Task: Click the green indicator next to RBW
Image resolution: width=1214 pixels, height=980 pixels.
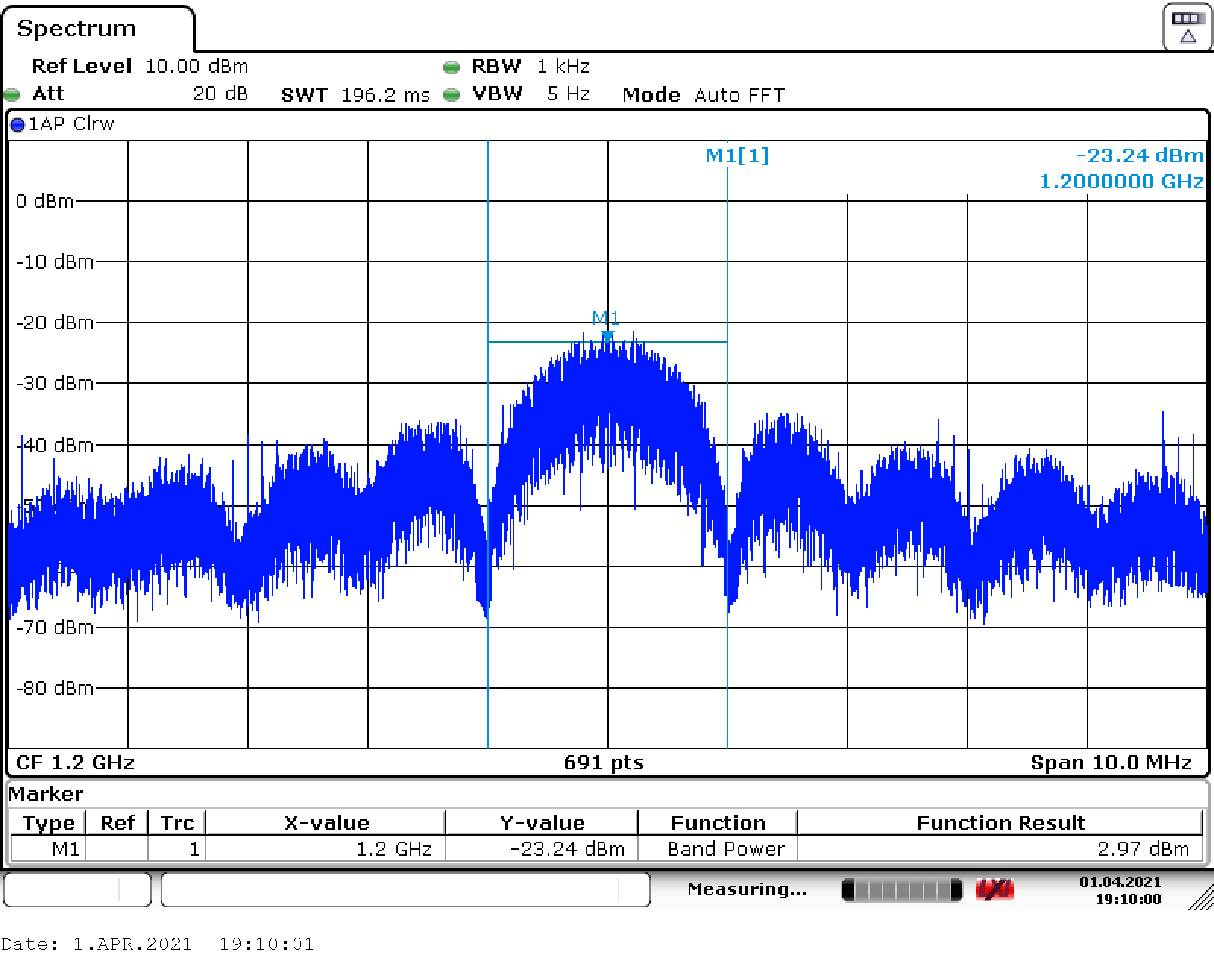Action: [451, 68]
